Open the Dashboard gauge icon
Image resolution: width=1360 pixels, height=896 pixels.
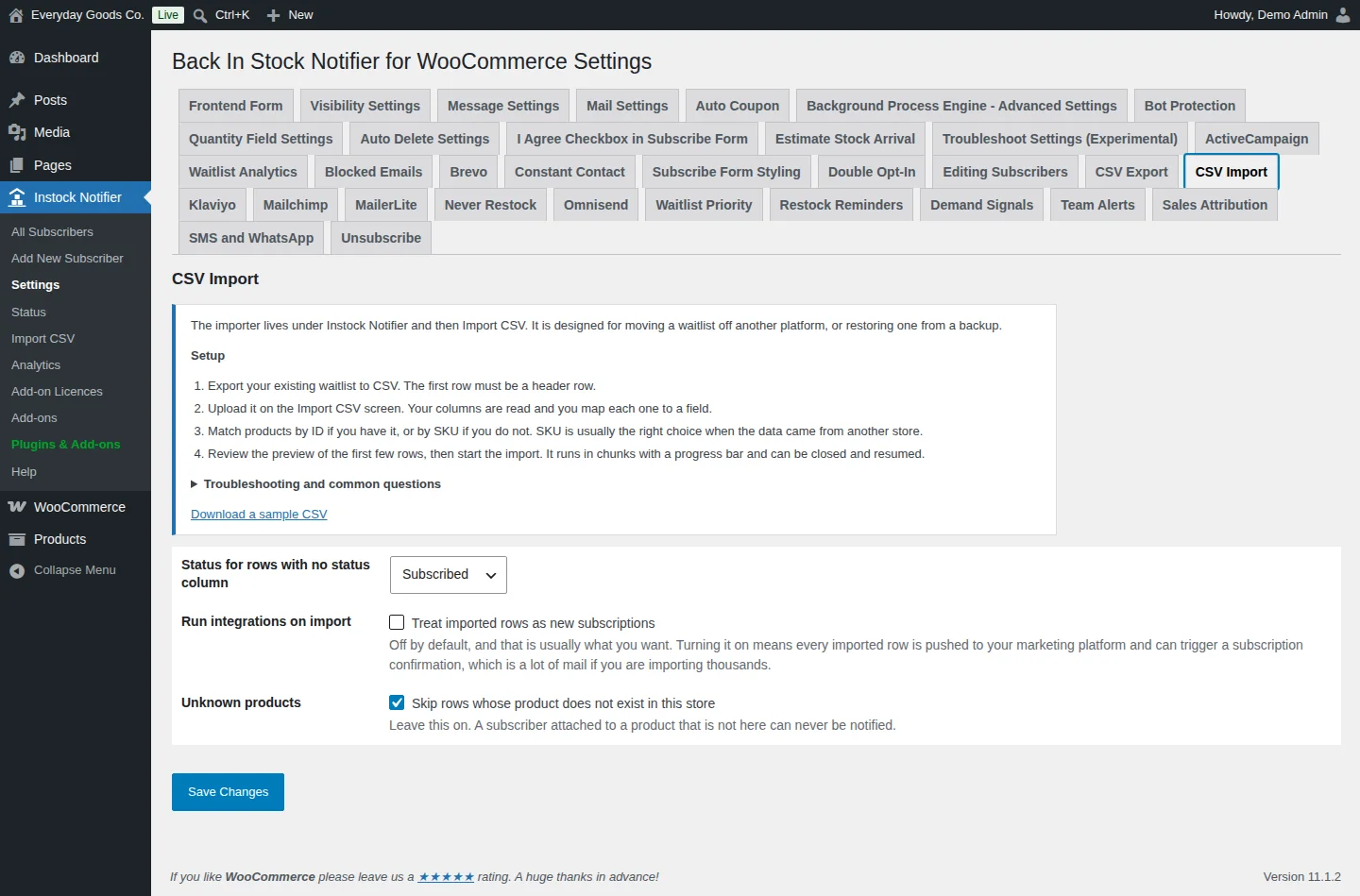(x=17, y=58)
